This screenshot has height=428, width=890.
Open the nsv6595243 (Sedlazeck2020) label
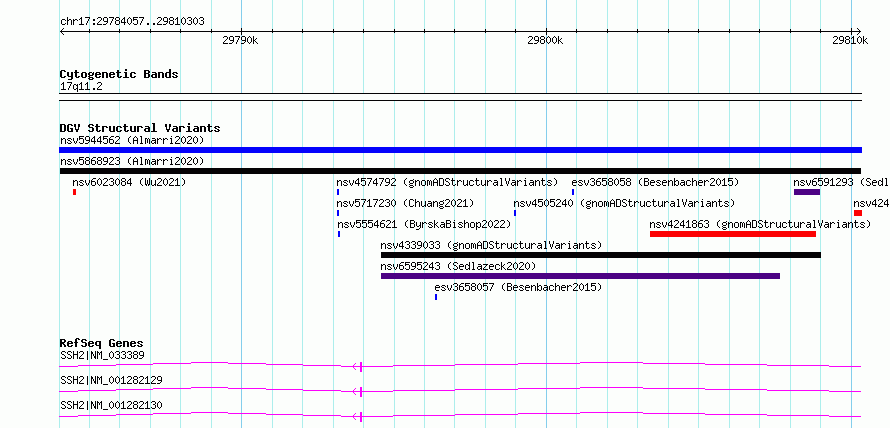(458, 266)
